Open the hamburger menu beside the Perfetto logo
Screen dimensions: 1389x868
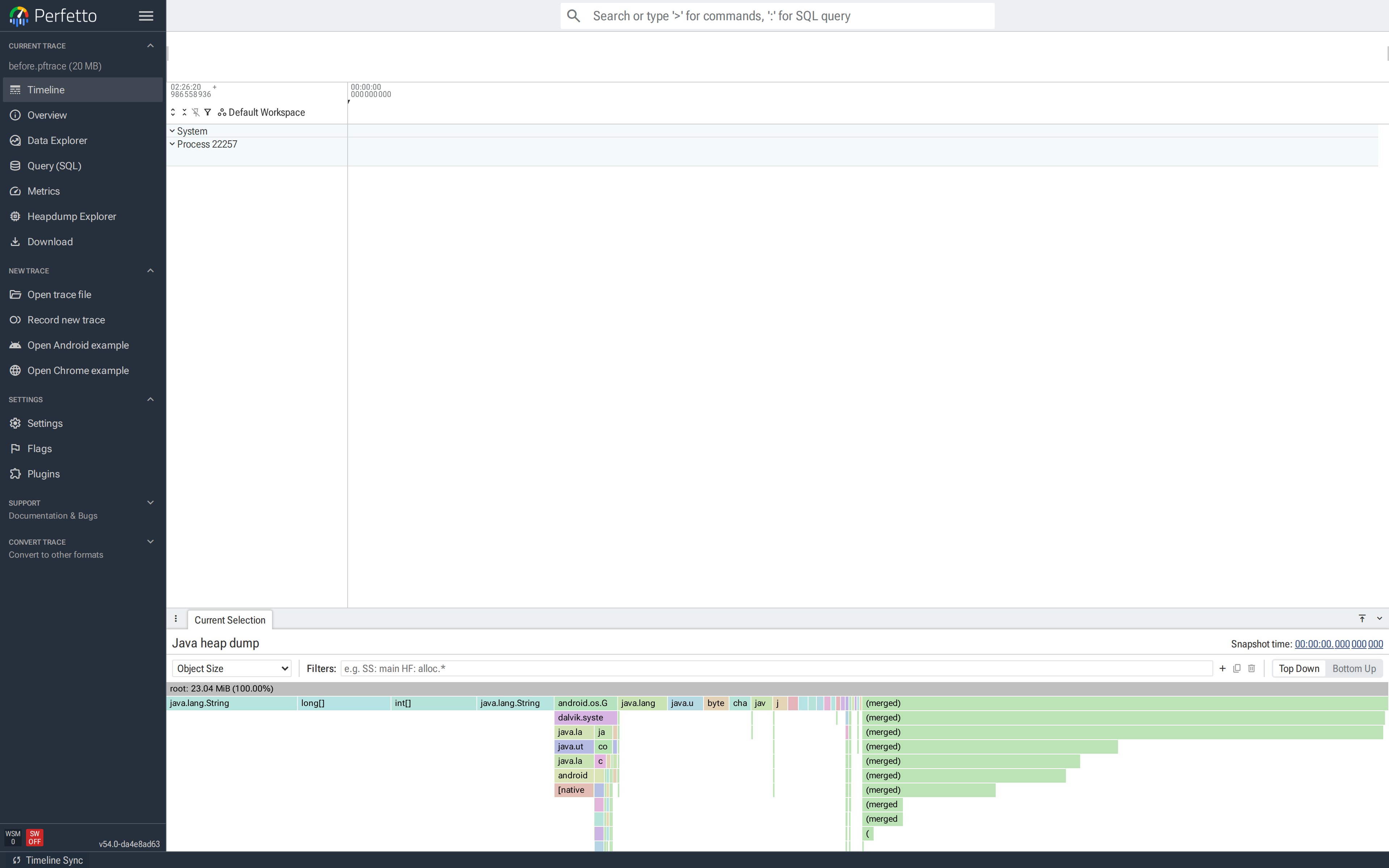145,16
